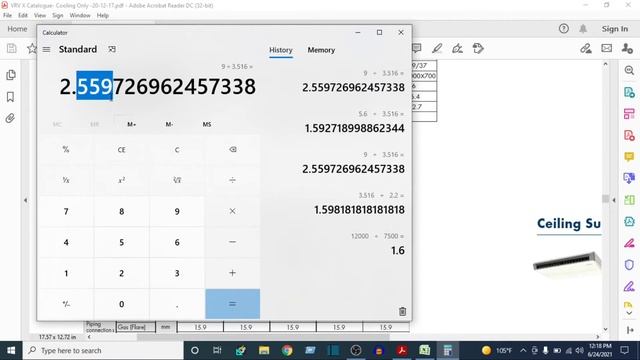Click the MS memory store button
The width and height of the screenshot is (640, 360).
[207, 124]
